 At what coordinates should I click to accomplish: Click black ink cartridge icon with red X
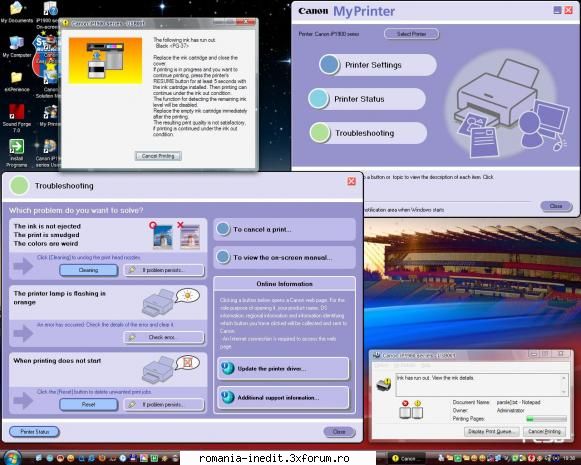(x=405, y=409)
